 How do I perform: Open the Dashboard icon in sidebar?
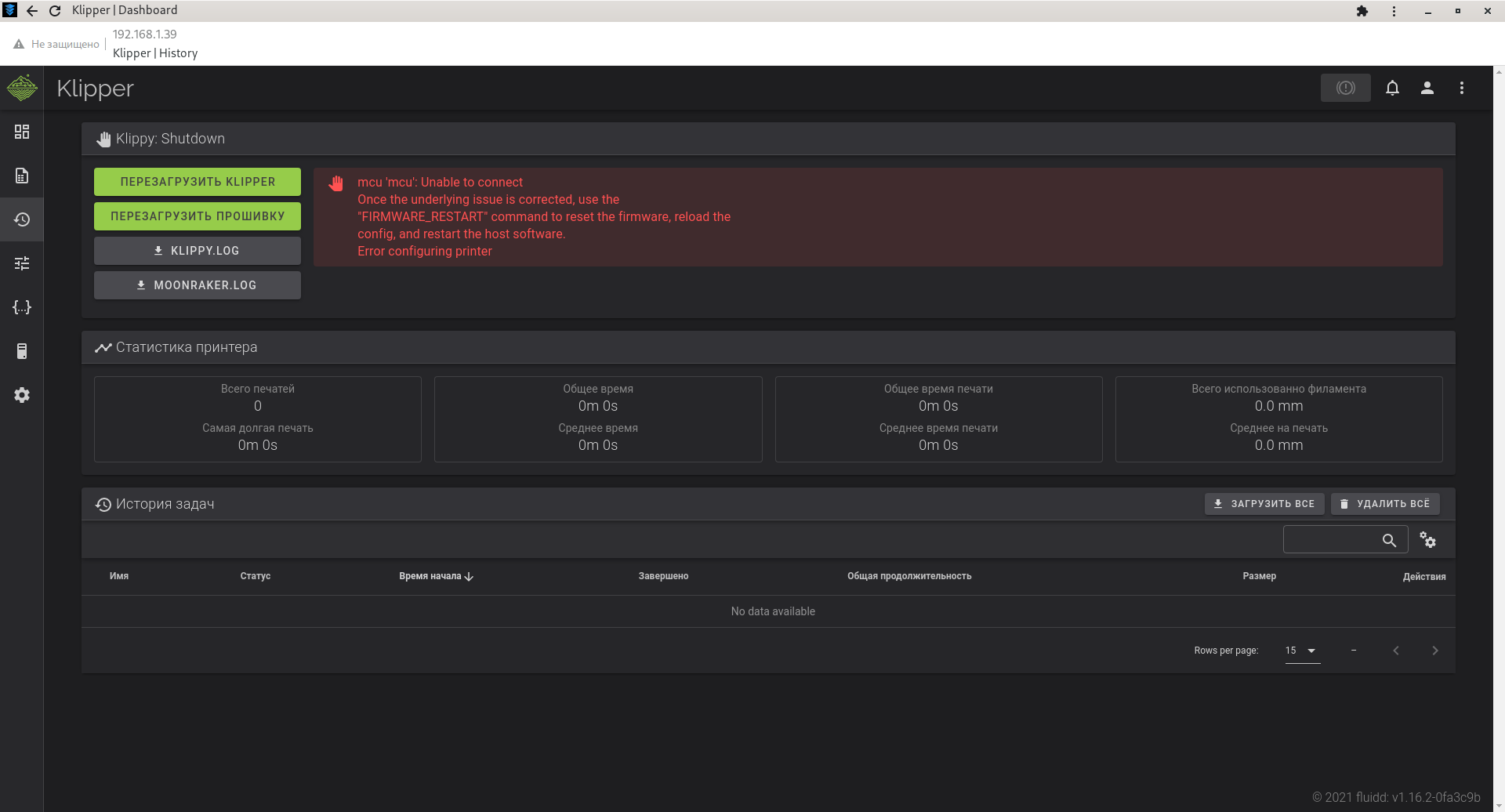22,132
